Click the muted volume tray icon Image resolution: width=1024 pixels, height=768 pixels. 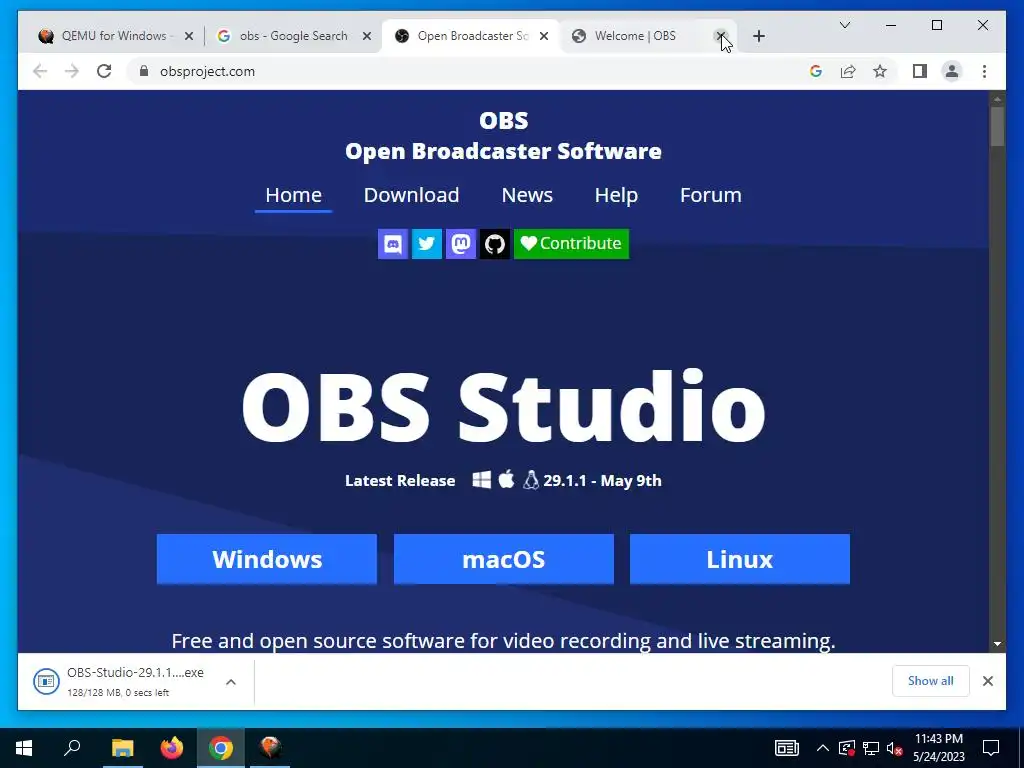(895, 748)
